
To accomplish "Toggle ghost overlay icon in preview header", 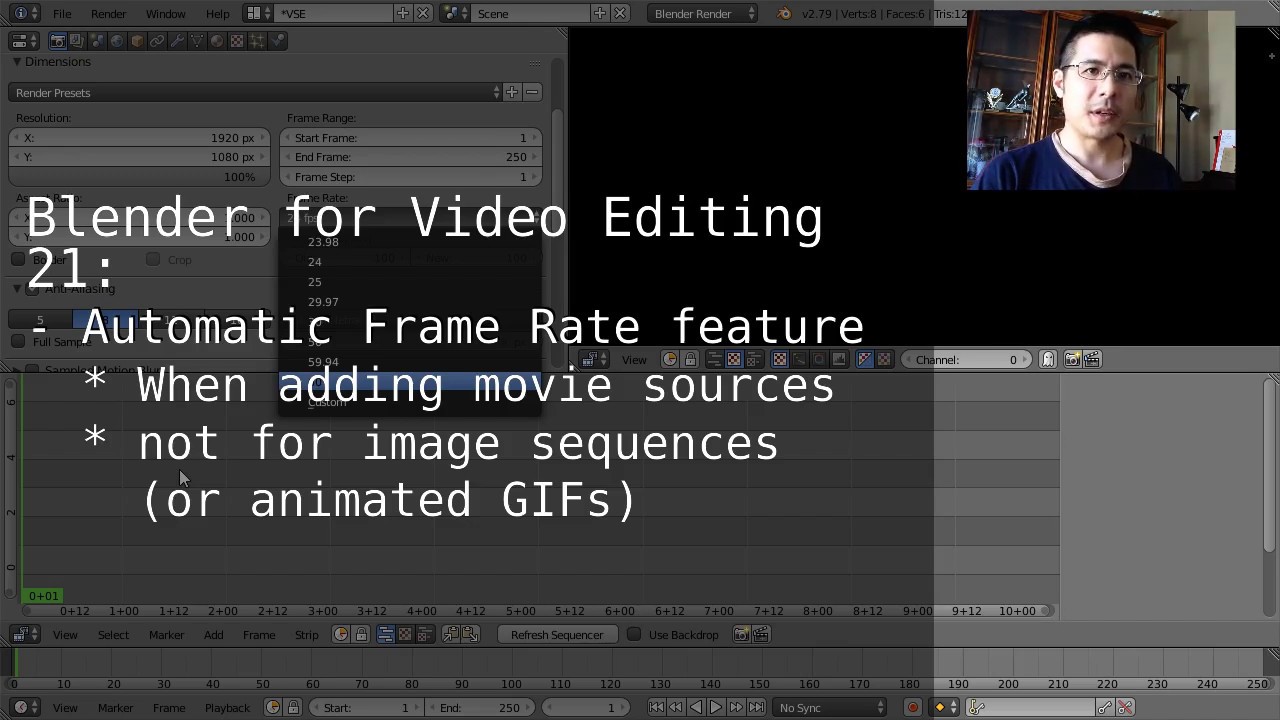I will pyautogui.click(x=1048, y=360).
